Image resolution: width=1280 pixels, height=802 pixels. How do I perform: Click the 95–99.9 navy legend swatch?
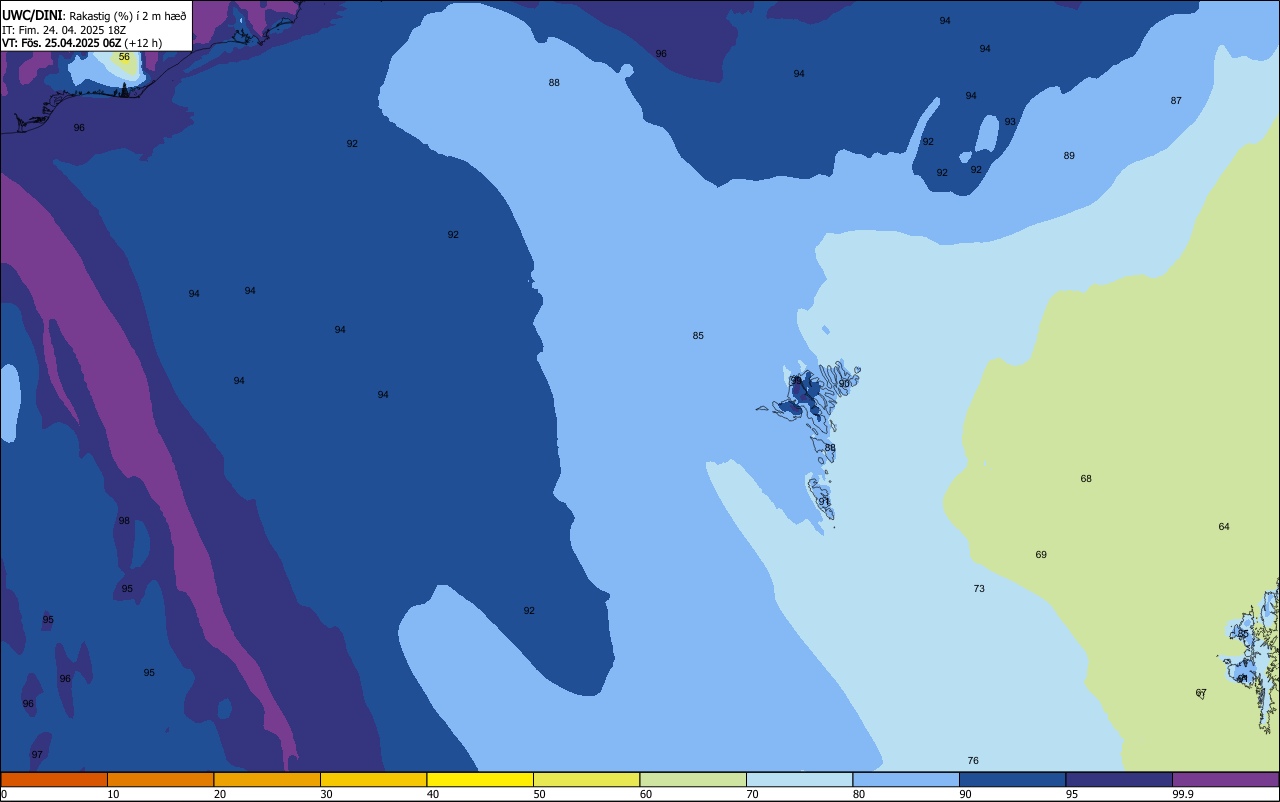1119,779
